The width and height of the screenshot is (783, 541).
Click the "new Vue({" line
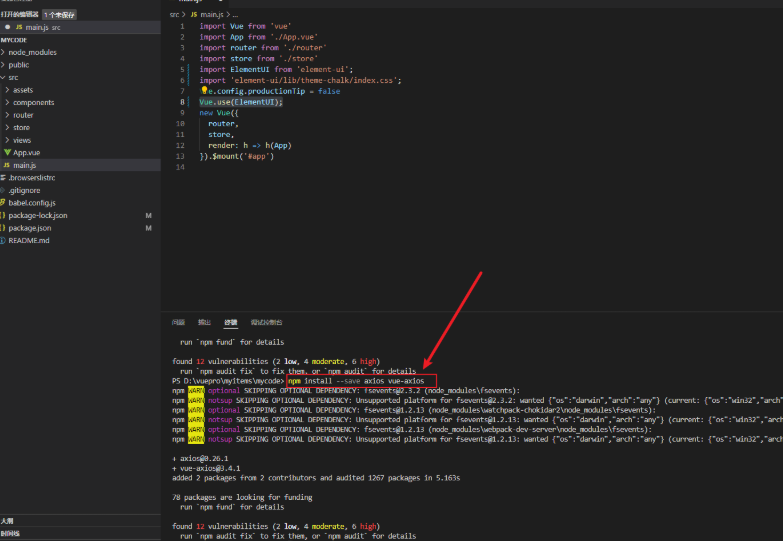tap(219, 113)
